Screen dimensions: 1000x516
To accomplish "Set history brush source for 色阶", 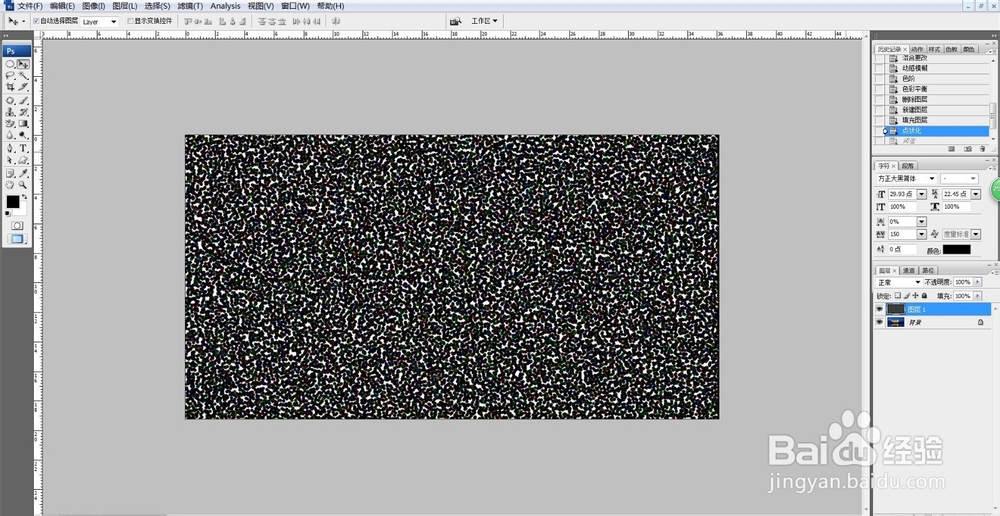I will tap(879, 78).
